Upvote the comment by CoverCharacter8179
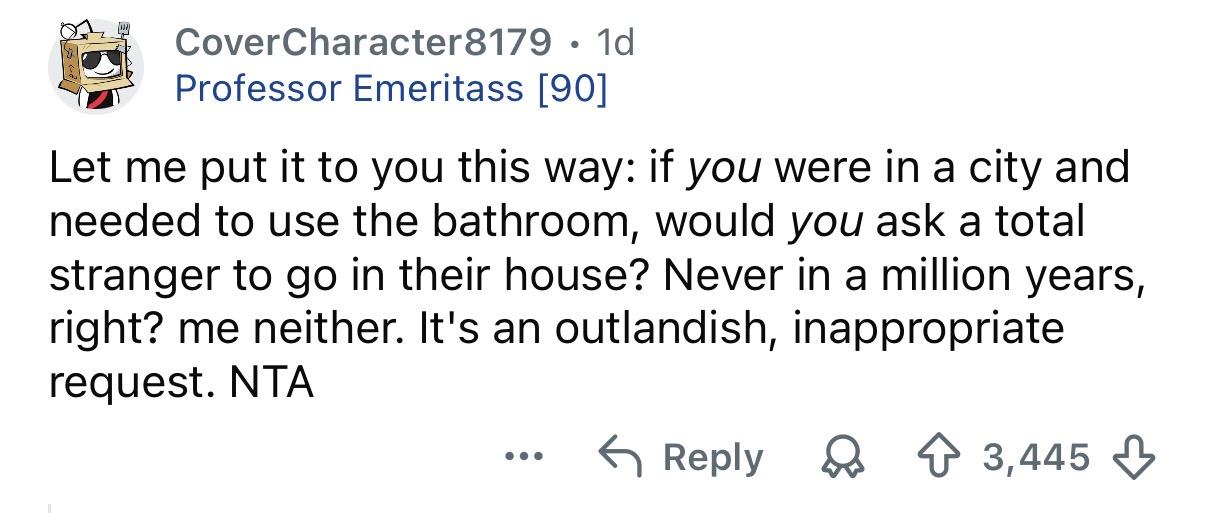1206x513 pixels. coord(936,458)
